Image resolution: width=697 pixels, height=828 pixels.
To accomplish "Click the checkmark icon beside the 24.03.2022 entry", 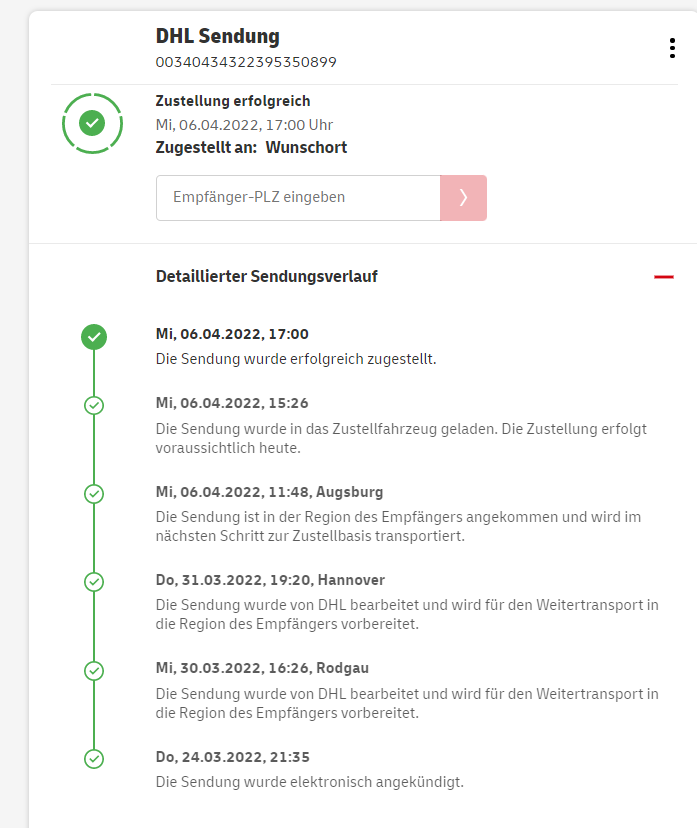I will [x=94, y=759].
